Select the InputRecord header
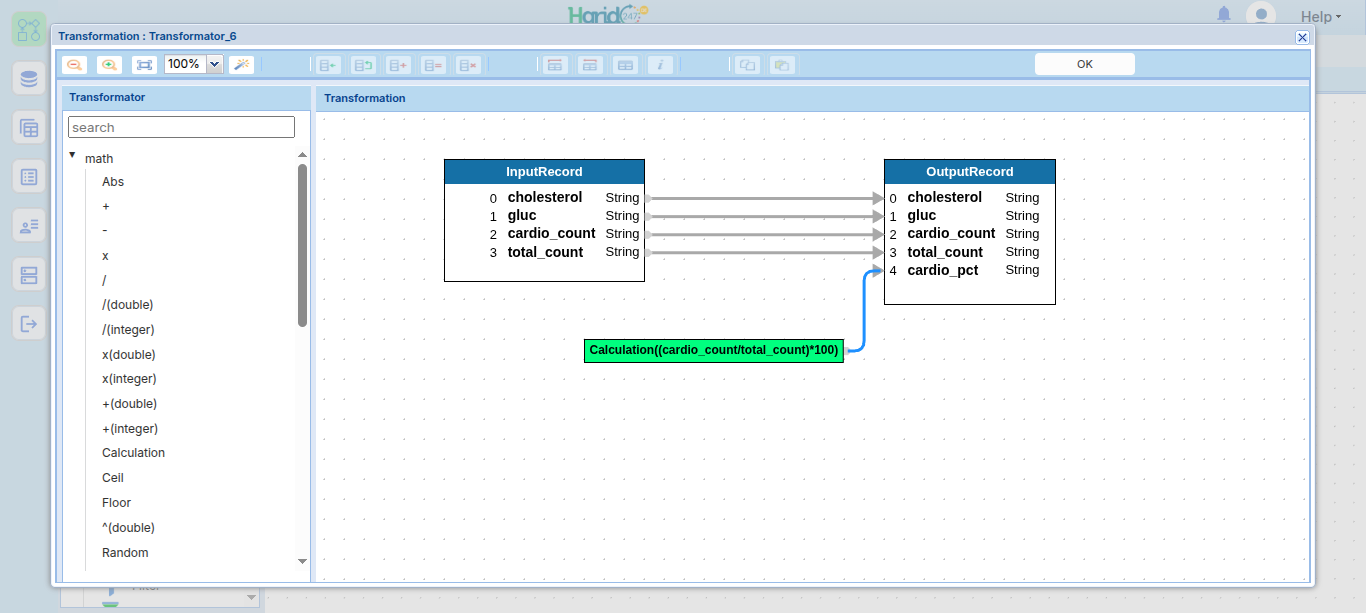 pyautogui.click(x=544, y=172)
